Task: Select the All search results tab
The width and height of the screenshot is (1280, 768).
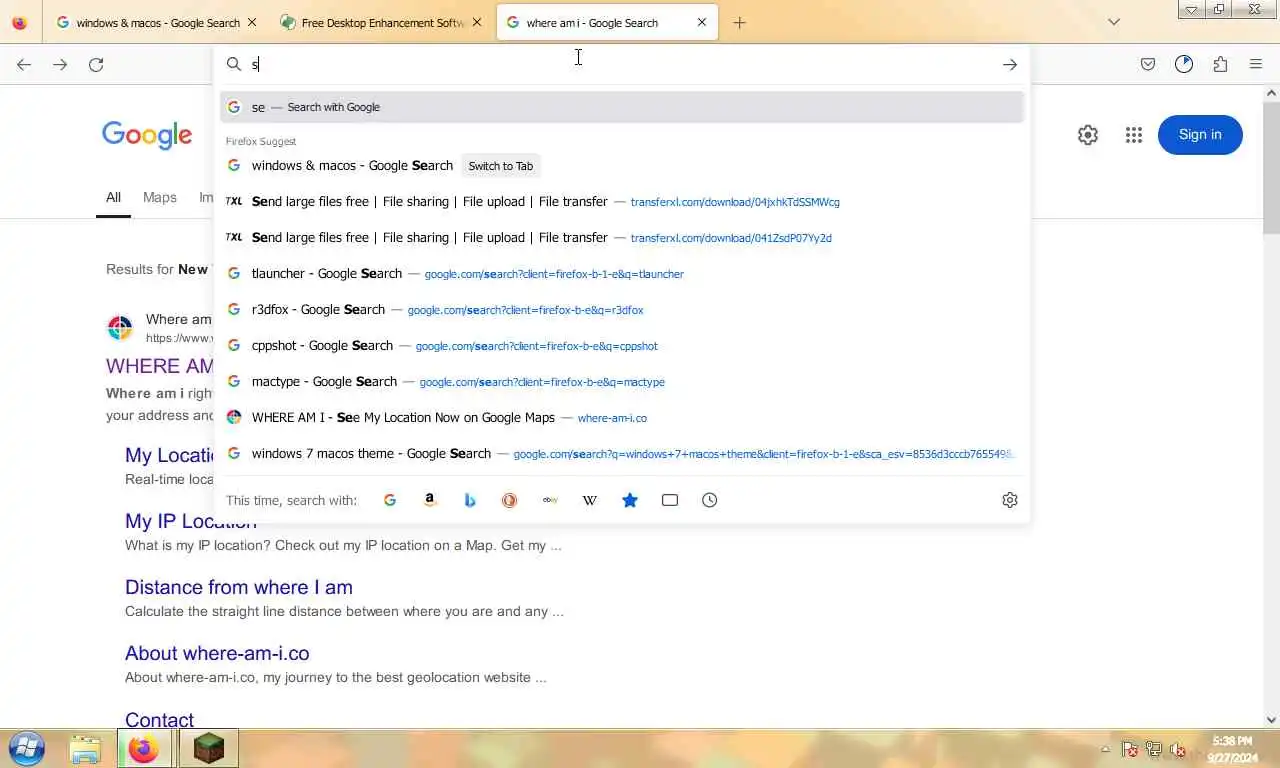Action: [113, 198]
